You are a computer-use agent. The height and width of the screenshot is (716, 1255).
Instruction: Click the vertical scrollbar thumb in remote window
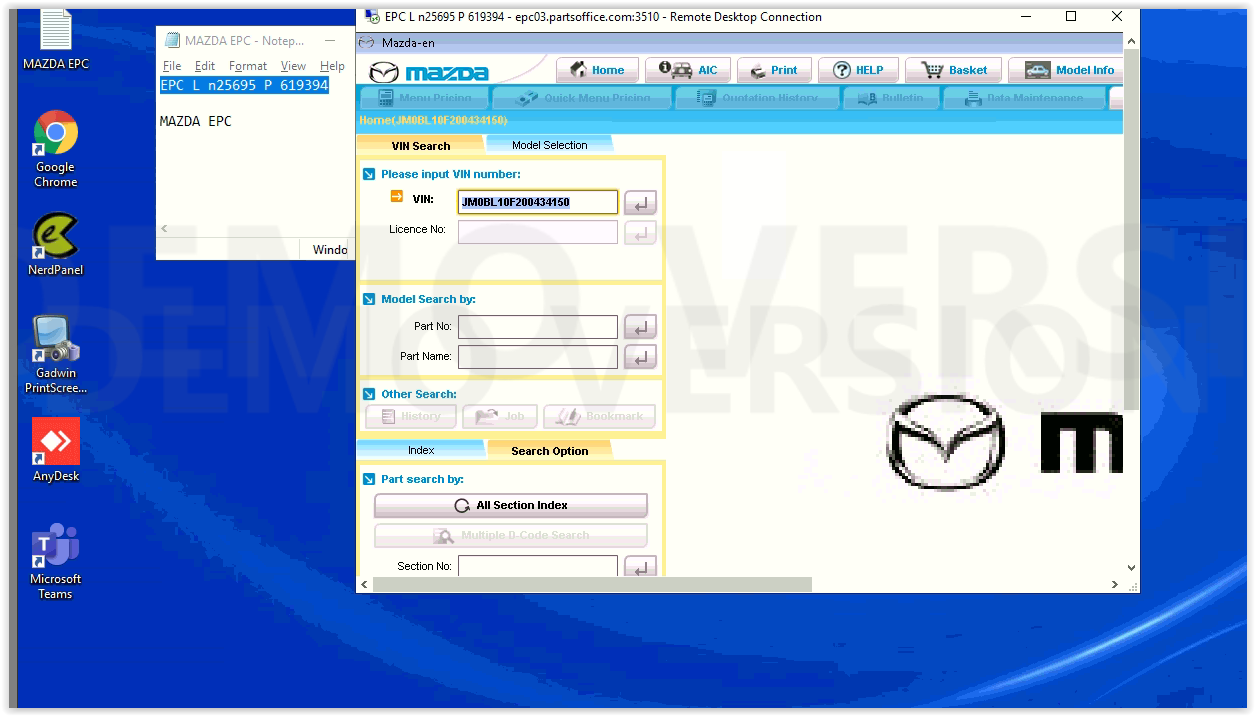coord(1131,230)
